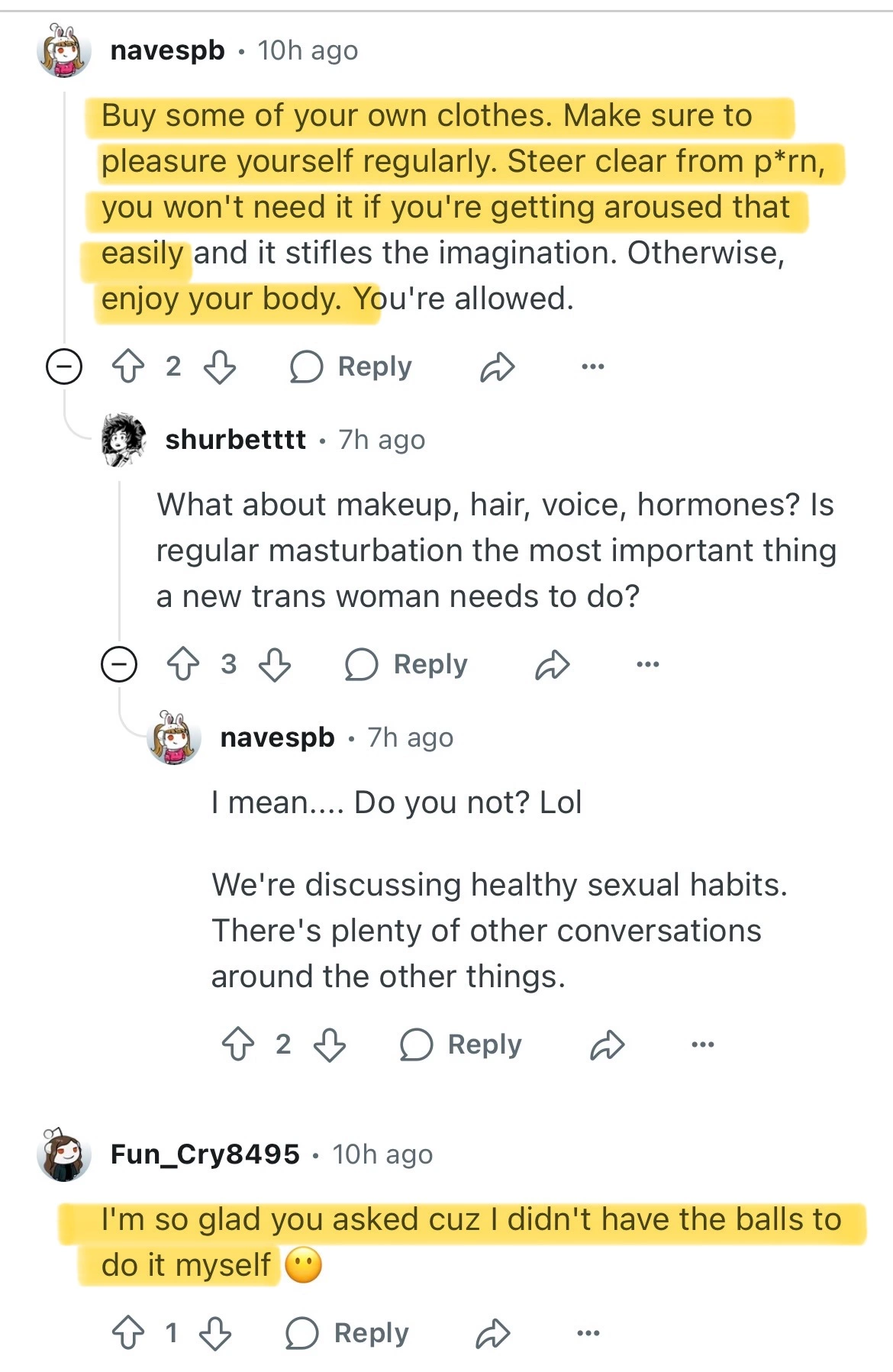This screenshot has height=1372, width=893.
Task: Upvote navespb's 7h ago reply
Action: click(238, 1044)
